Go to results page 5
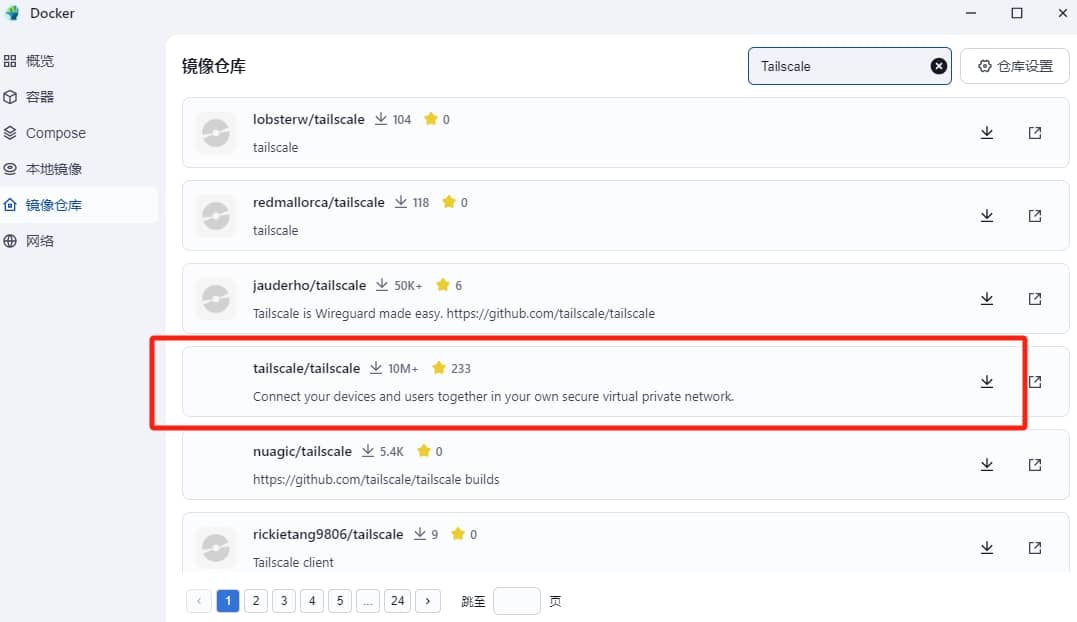This screenshot has height=622, width=1077. 340,601
